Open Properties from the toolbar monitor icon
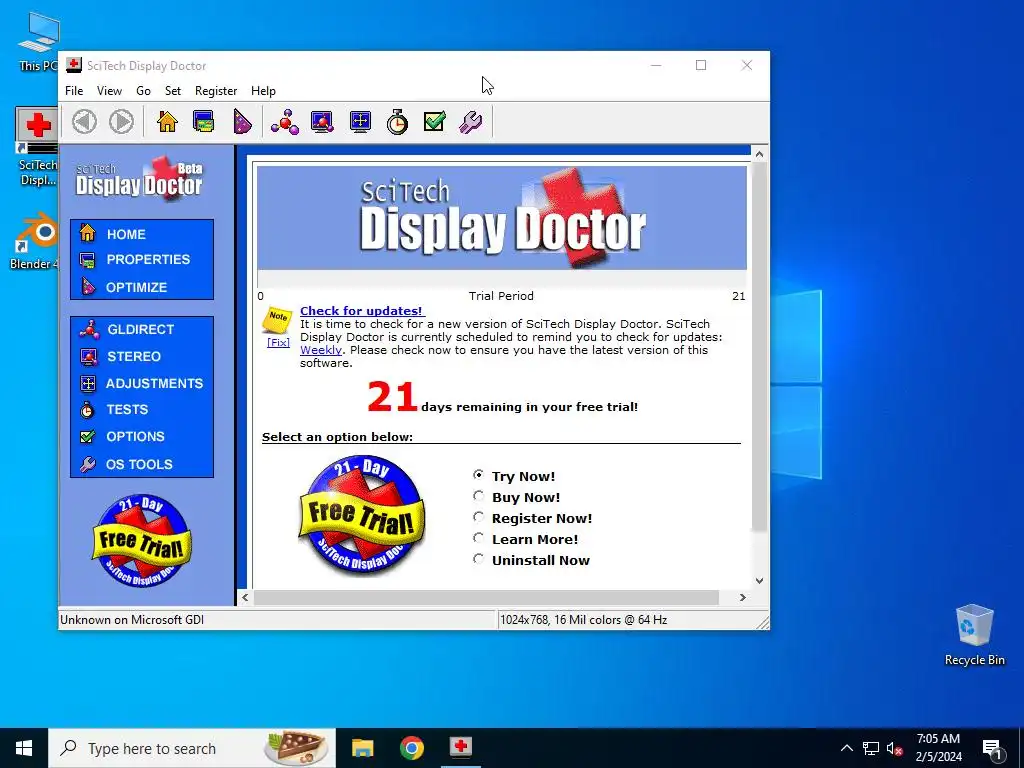This screenshot has height=768, width=1024. point(204,121)
